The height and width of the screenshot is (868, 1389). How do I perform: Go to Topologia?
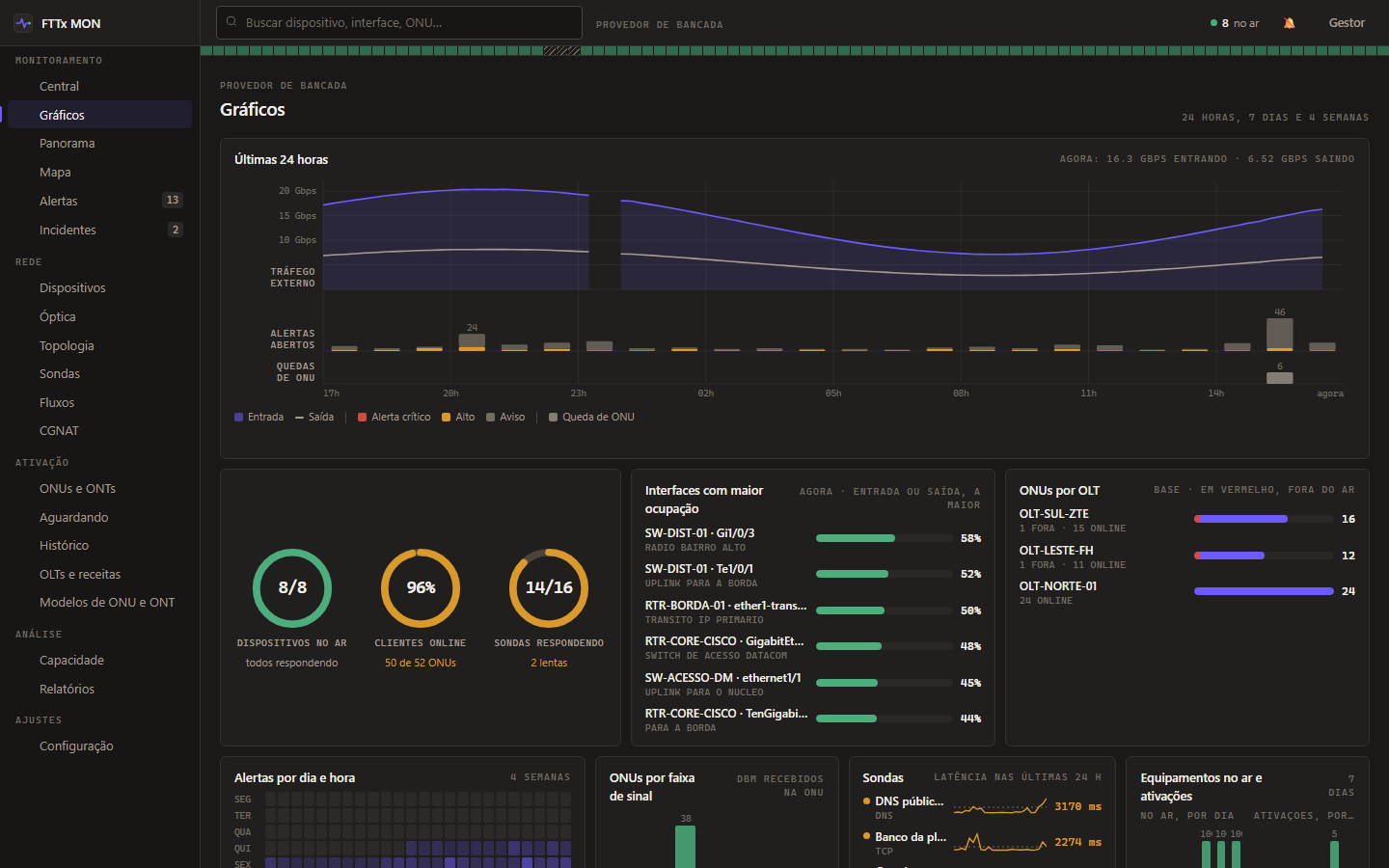coord(99,345)
